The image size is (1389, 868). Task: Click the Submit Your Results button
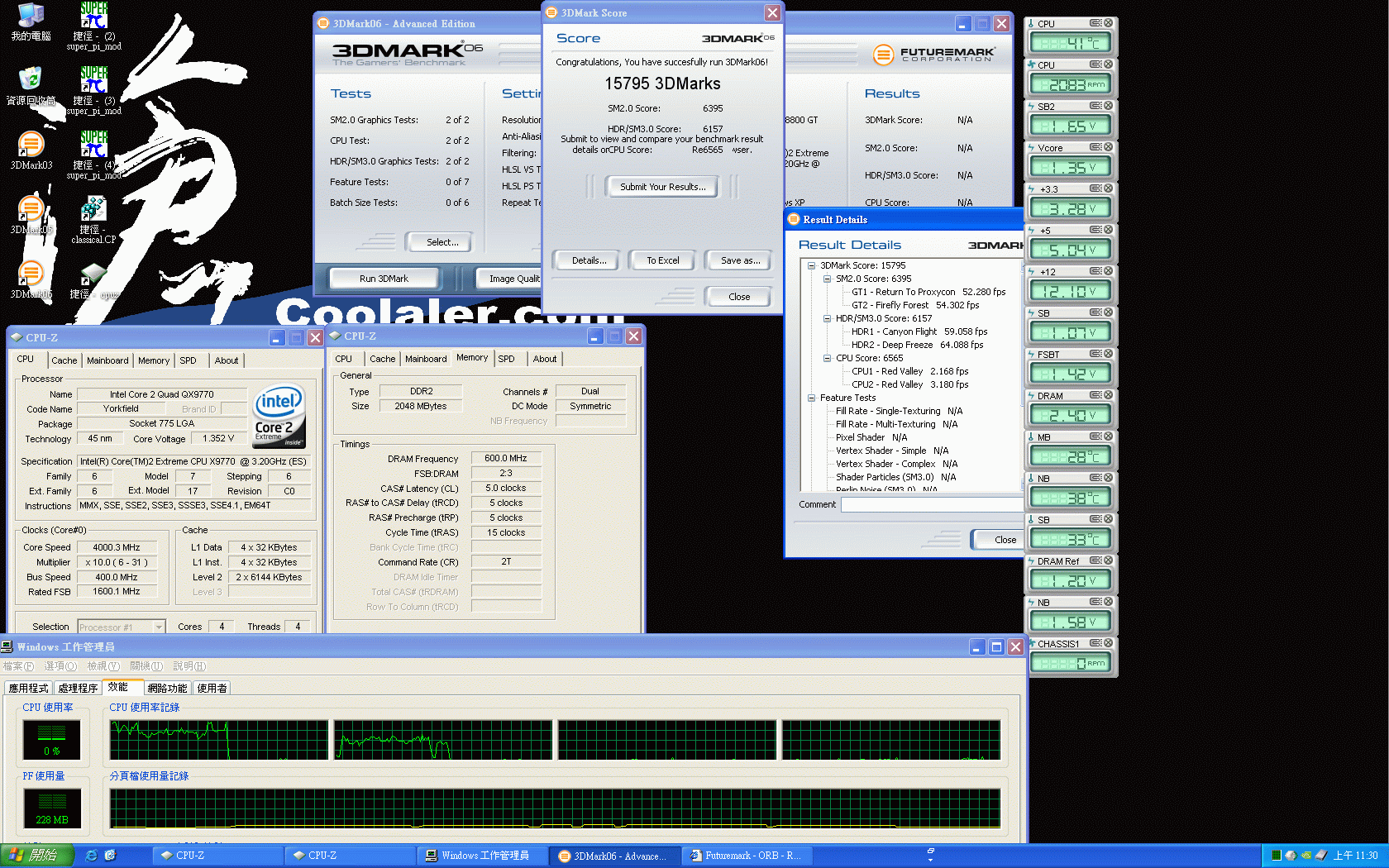point(662,187)
